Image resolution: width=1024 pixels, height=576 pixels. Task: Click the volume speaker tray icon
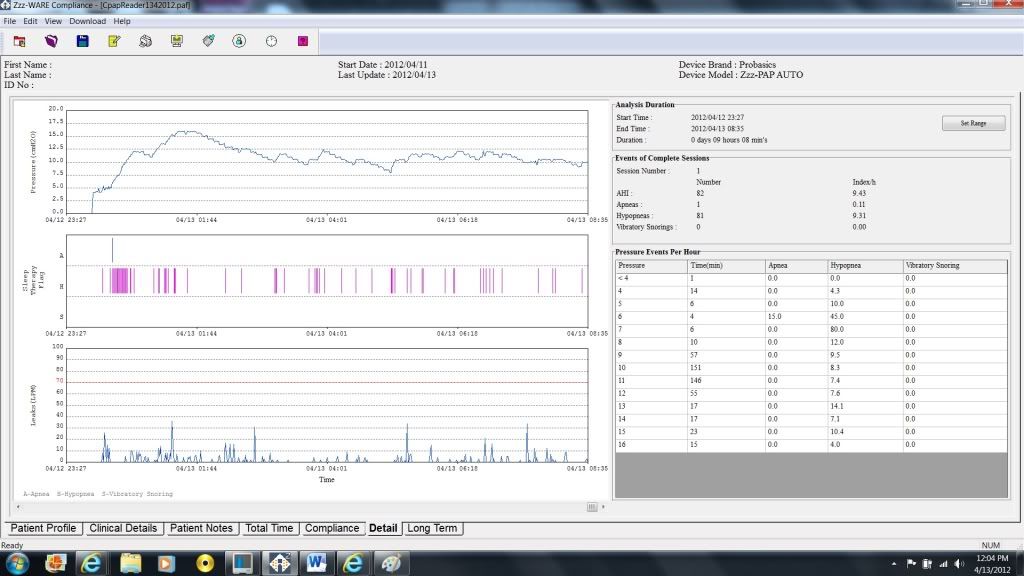click(959, 564)
